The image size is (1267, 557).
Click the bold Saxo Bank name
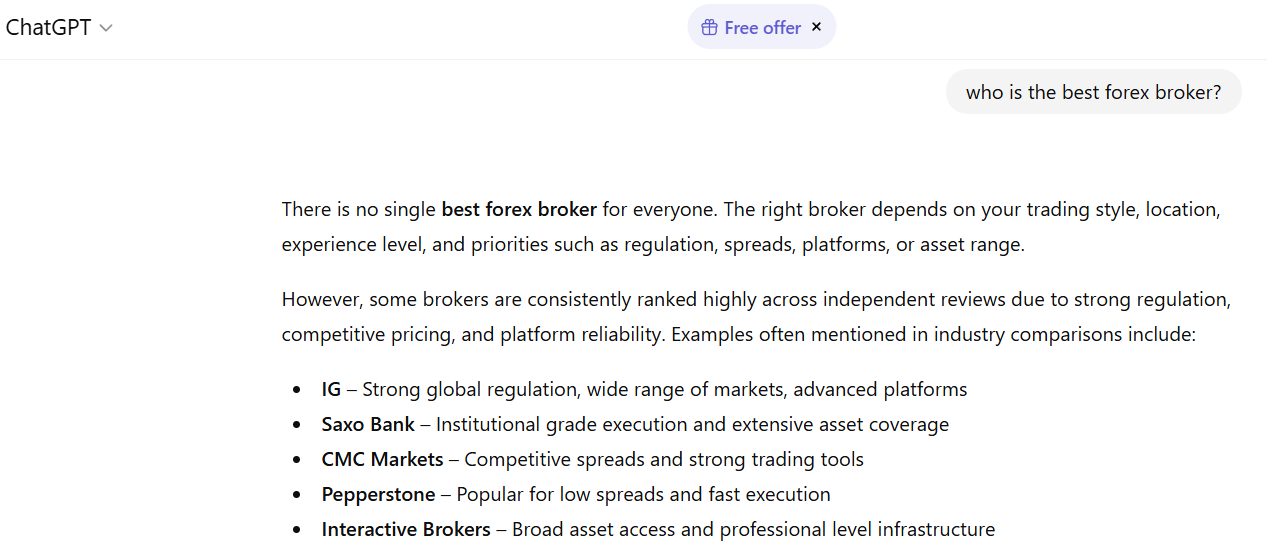coord(368,425)
